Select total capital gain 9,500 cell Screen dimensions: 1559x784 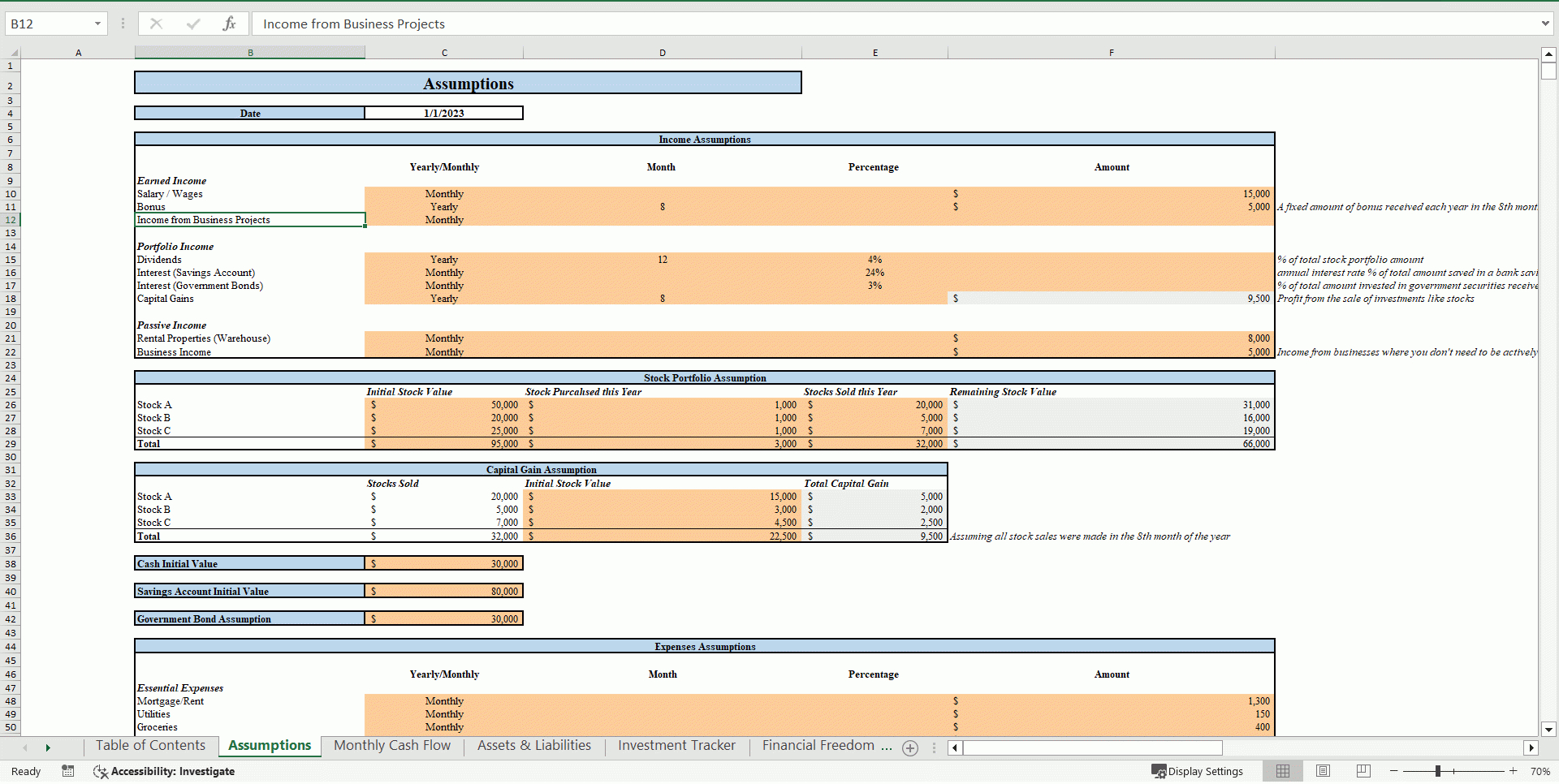(875, 536)
